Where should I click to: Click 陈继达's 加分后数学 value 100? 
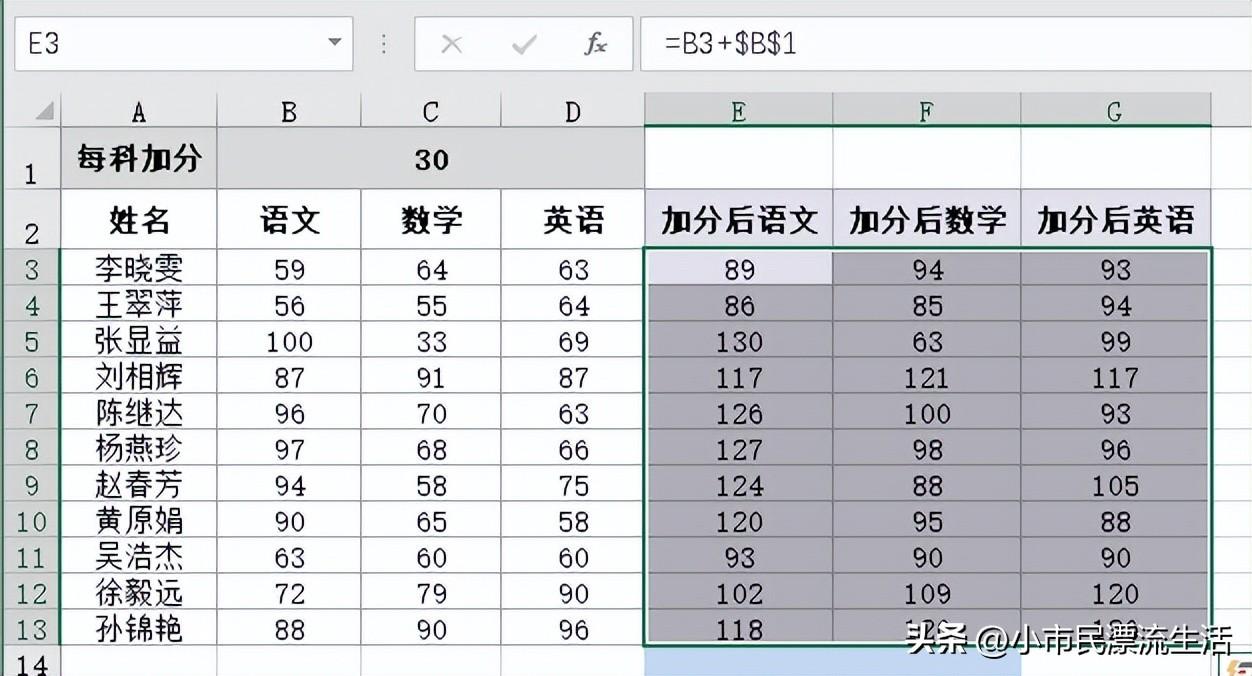point(927,413)
